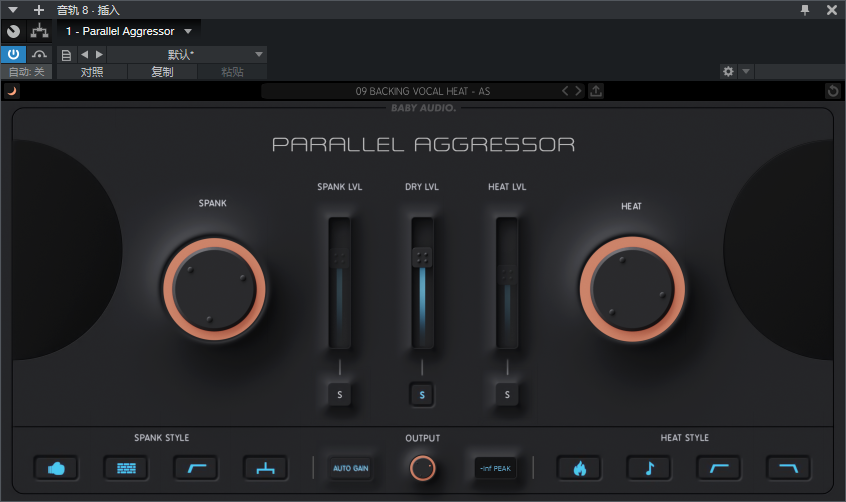Toggle the plugin power bypass button
Screen dimensions: 846x502
(x=13, y=55)
